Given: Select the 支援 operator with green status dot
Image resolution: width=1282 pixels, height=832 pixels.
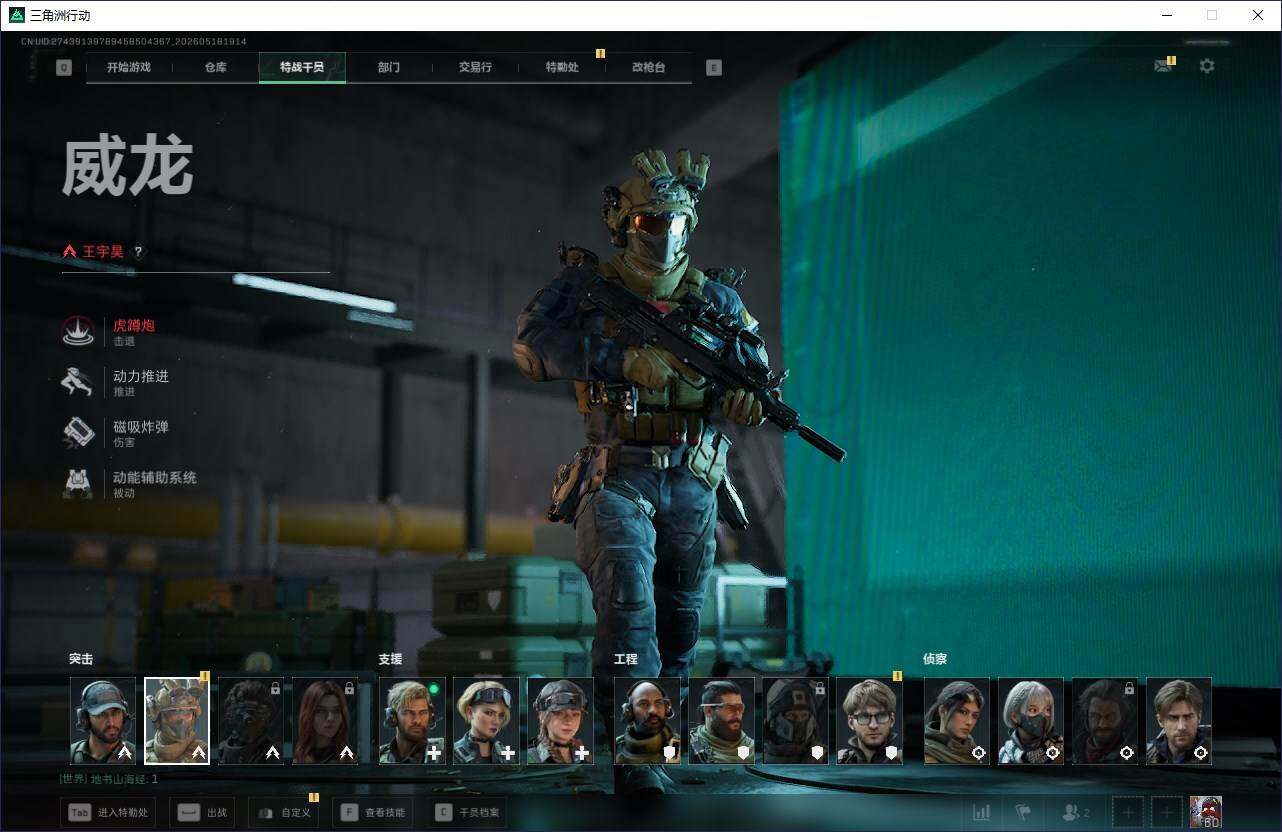Looking at the screenshot, I should [412, 721].
